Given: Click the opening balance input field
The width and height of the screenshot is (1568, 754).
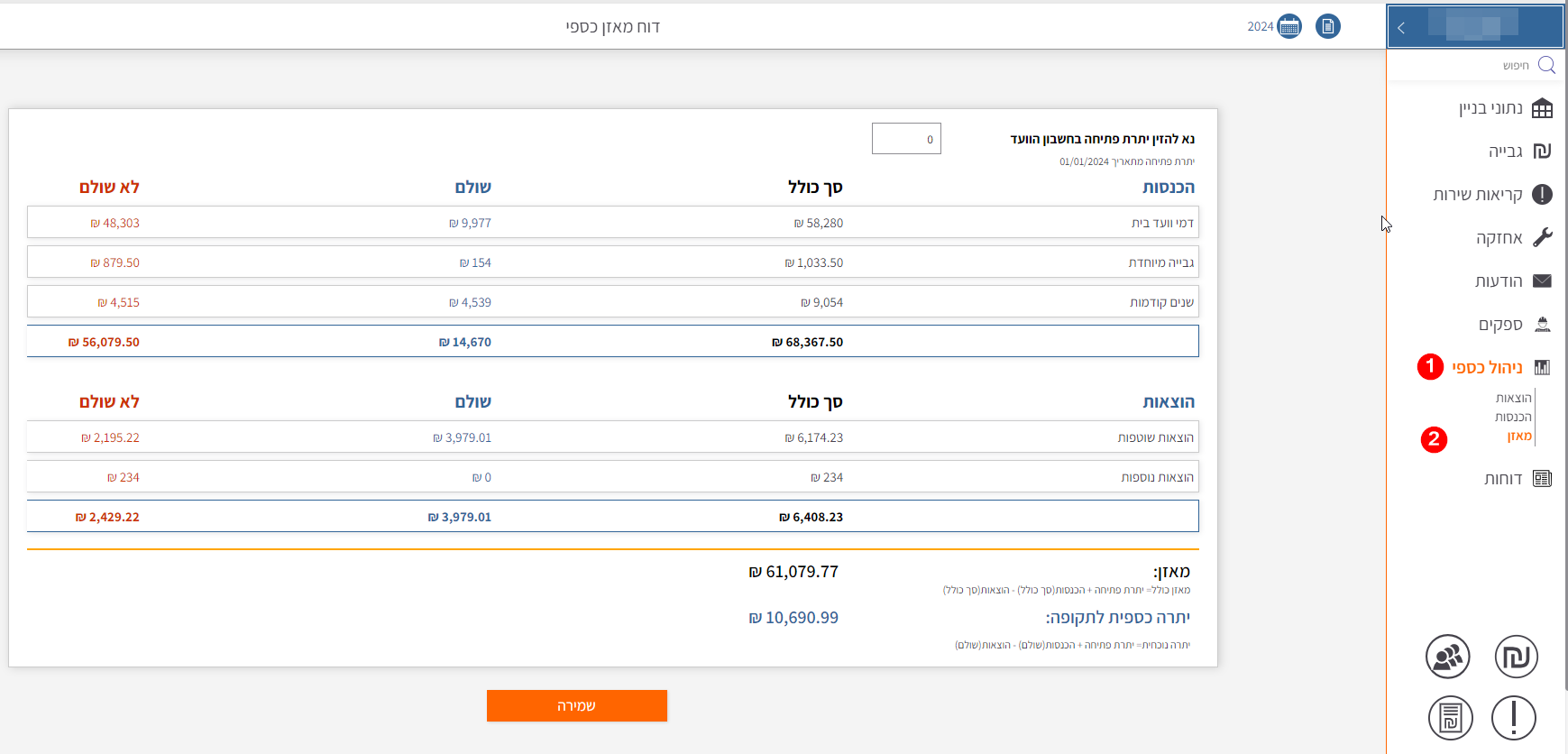Looking at the screenshot, I should [x=906, y=139].
